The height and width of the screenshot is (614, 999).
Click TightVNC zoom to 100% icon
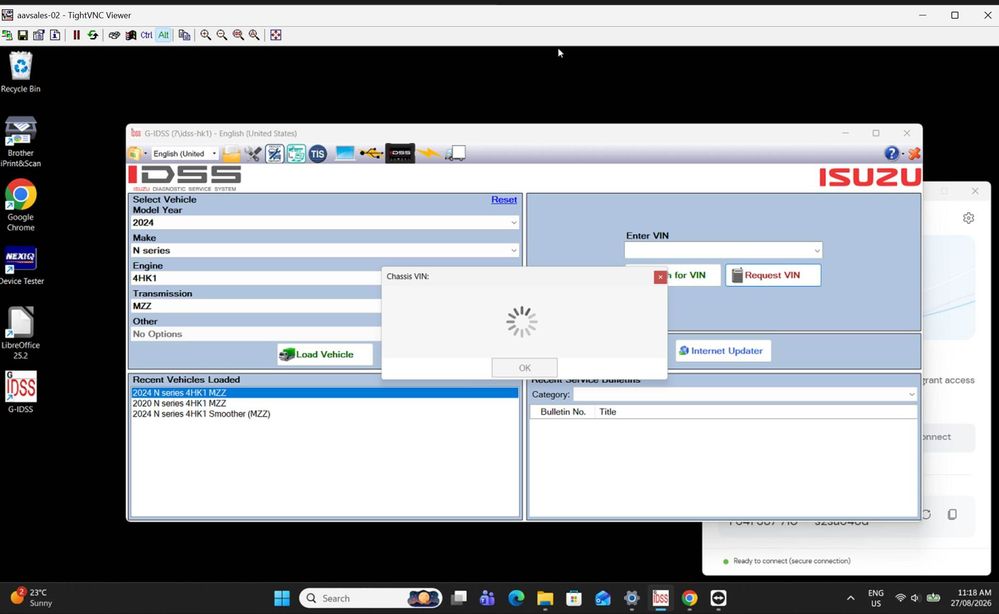coord(238,35)
